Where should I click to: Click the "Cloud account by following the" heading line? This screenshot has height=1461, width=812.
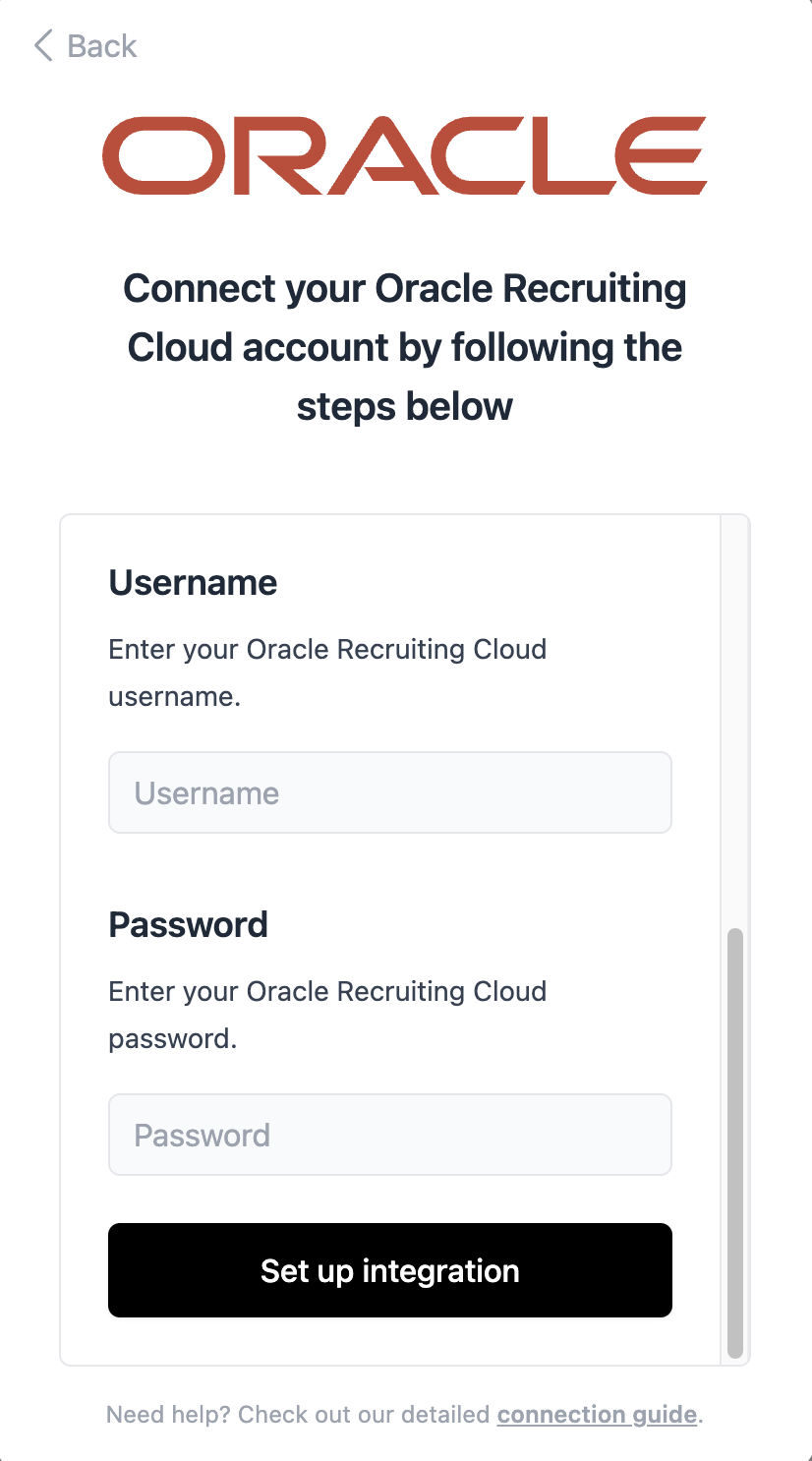click(x=404, y=348)
